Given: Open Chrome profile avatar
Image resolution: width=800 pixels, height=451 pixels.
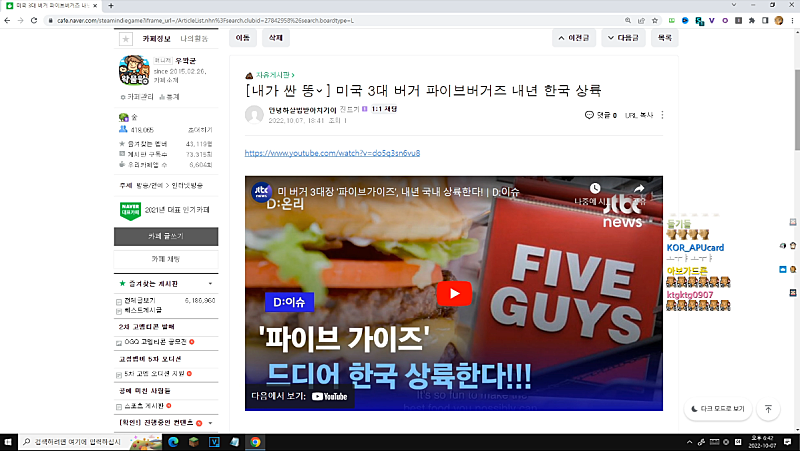Looking at the screenshot, I should (779, 20).
